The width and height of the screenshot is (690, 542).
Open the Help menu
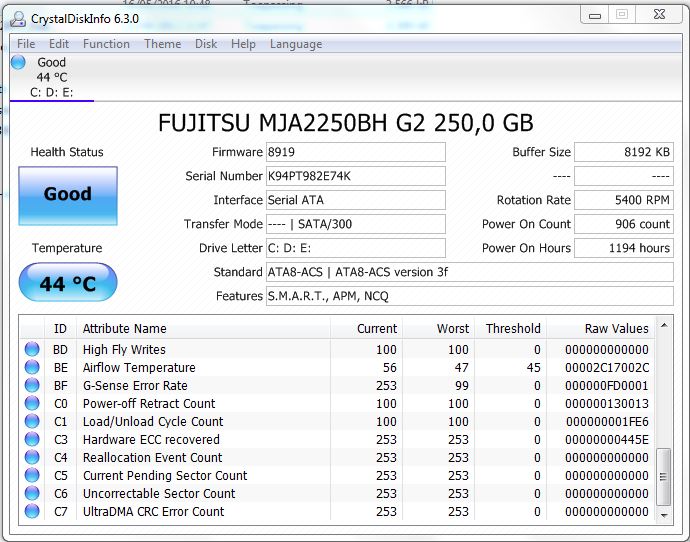click(x=243, y=44)
